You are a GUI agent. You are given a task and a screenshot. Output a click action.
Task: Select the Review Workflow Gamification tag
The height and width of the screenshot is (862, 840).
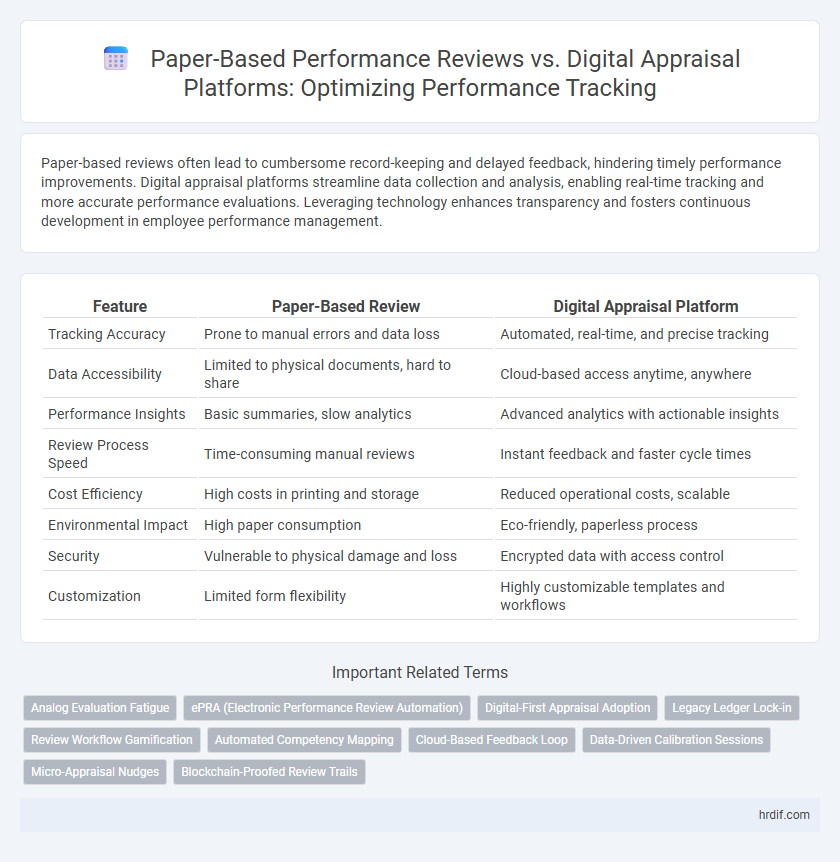point(112,739)
